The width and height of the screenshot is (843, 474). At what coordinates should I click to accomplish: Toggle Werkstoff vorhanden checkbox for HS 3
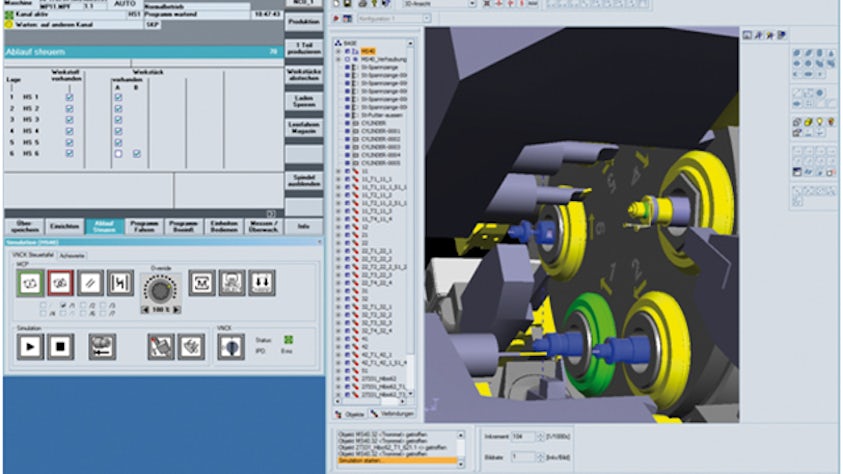69,120
